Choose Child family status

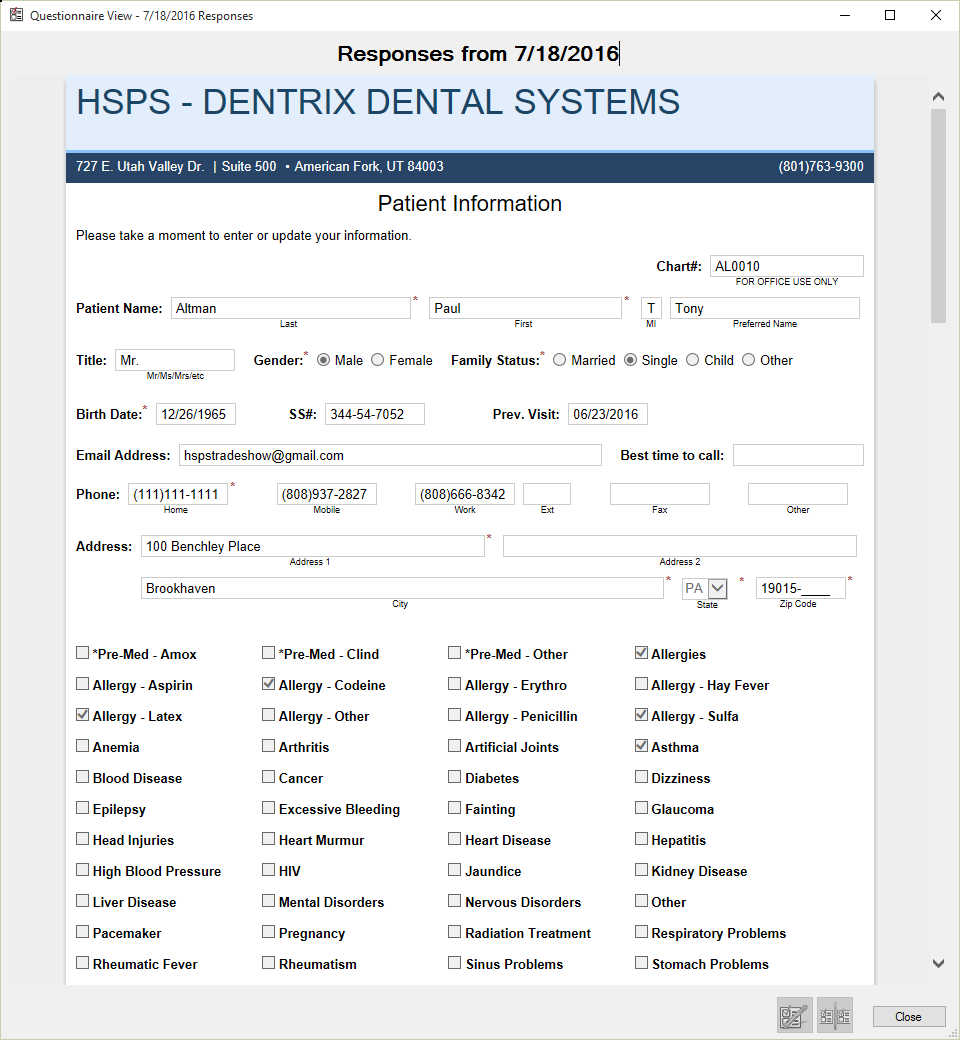pyautogui.click(x=693, y=360)
